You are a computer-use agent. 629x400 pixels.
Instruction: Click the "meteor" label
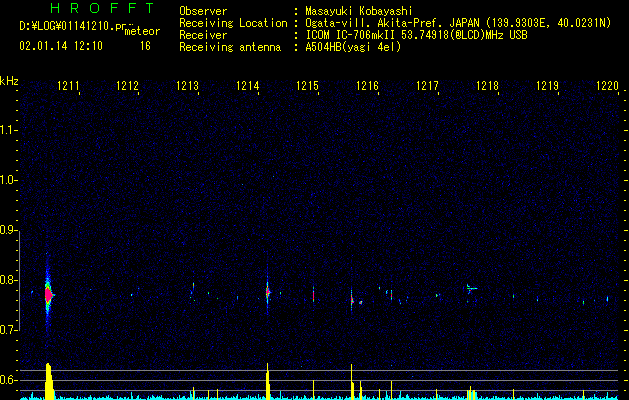[x=142, y=31]
